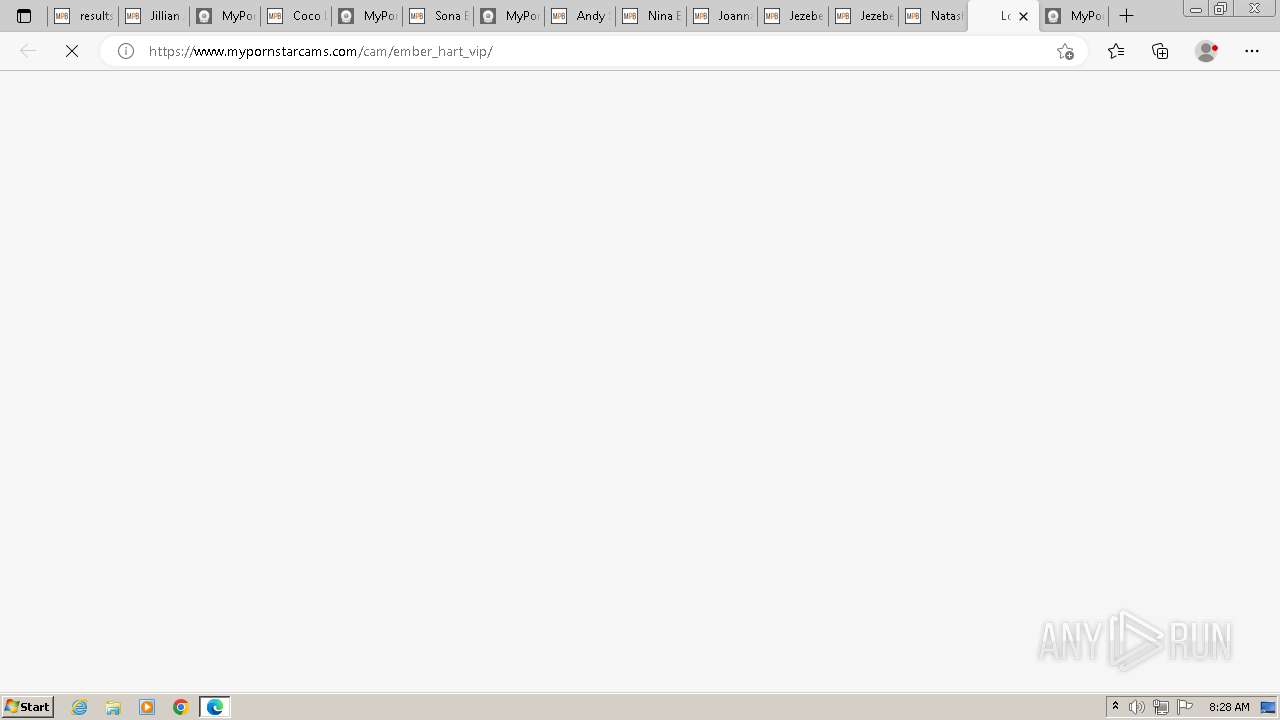Select Microsoft Edge taskbar button
The width and height of the screenshot is (1280, 720).
[x=215, y=707]
